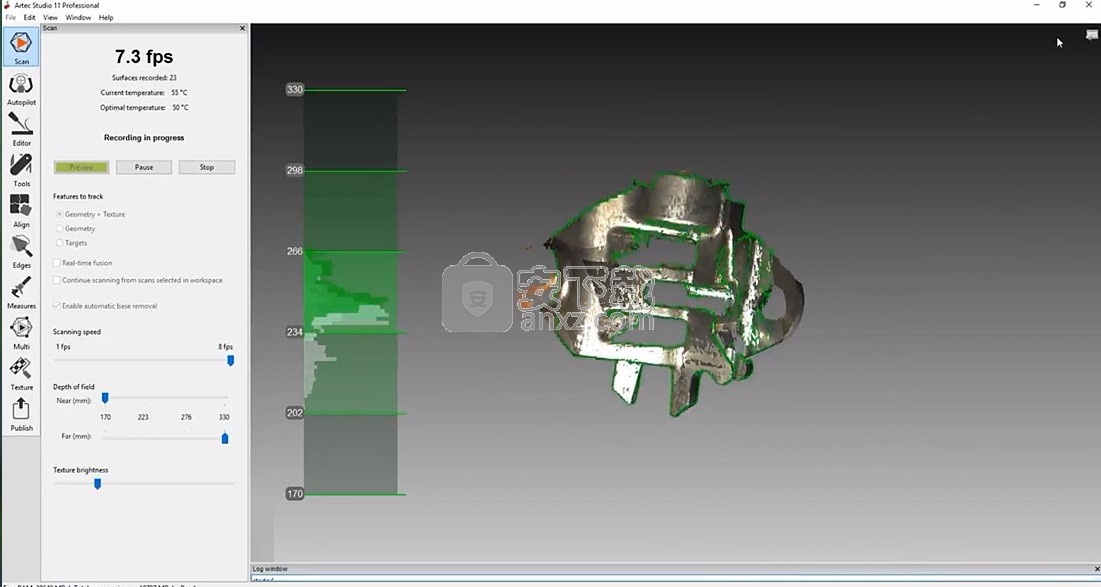
Task: Click the 266 mark on depth histogram
Action: click(x=294, y=251)
